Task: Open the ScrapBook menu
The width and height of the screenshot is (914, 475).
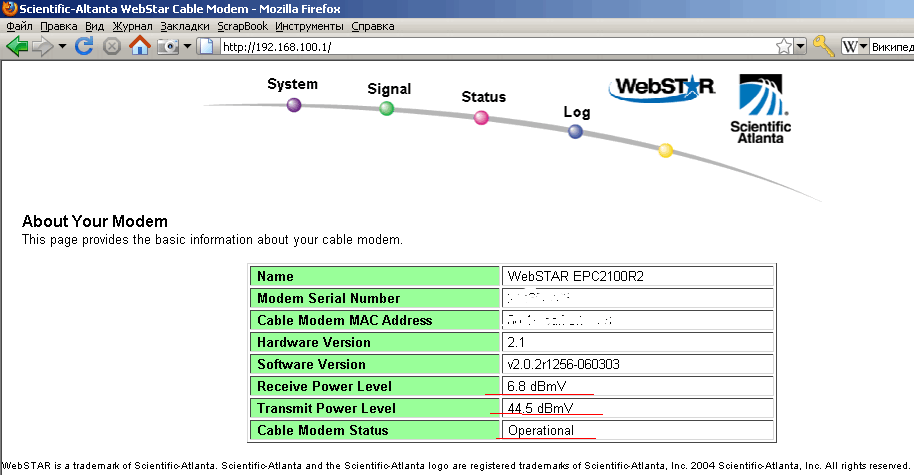Action: tap(244, 25)
